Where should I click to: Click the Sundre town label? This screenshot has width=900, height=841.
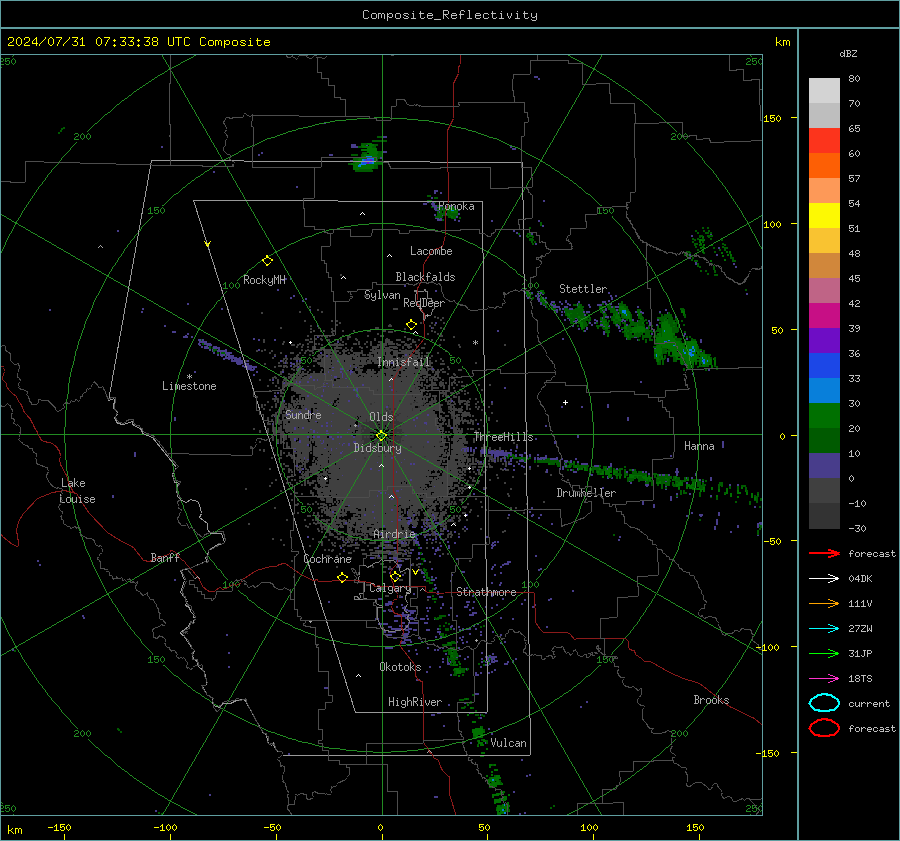pyautogui.click(x=303, y=414)
